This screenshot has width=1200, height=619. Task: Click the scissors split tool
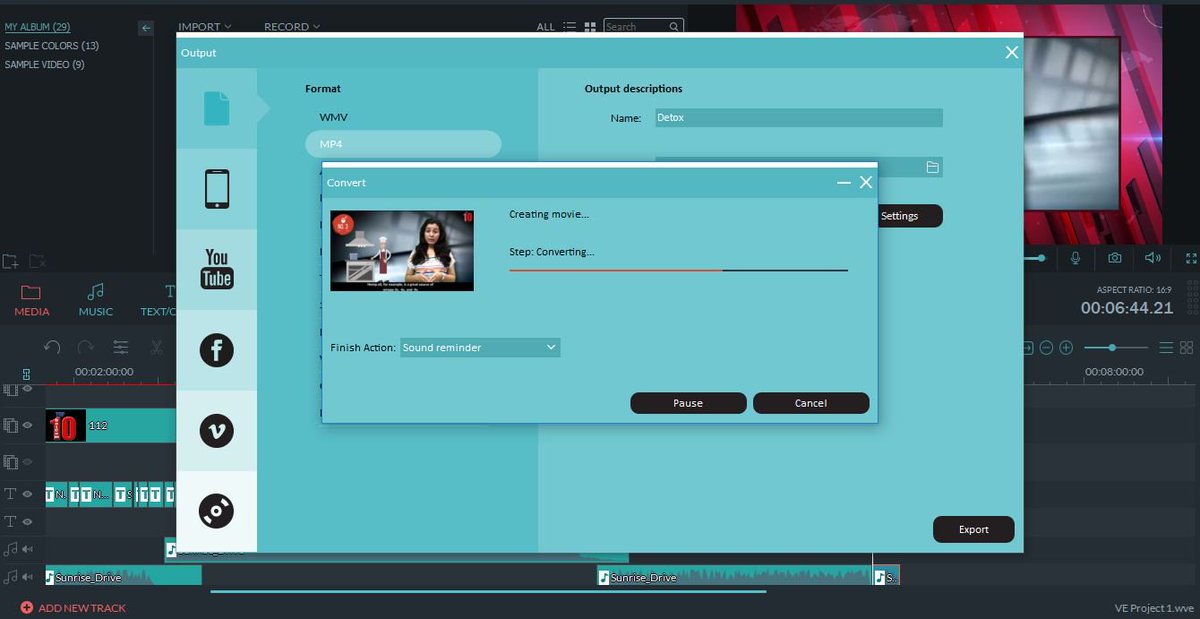pos(156,347)
